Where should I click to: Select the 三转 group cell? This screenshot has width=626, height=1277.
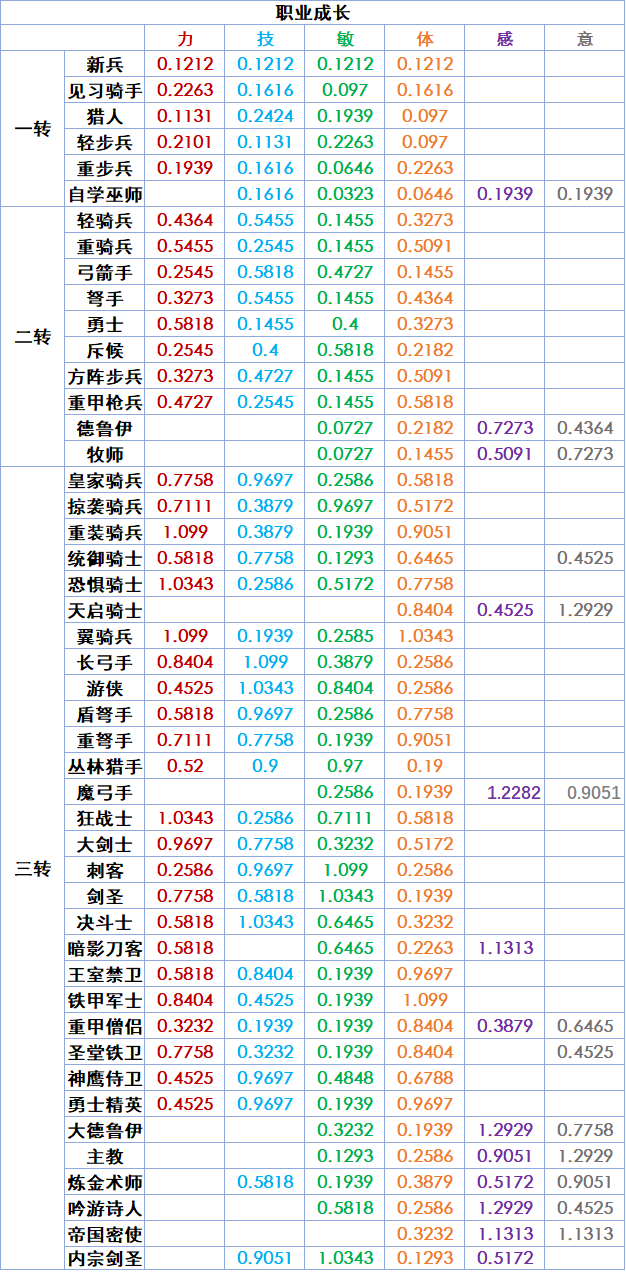tap(33, 868)
